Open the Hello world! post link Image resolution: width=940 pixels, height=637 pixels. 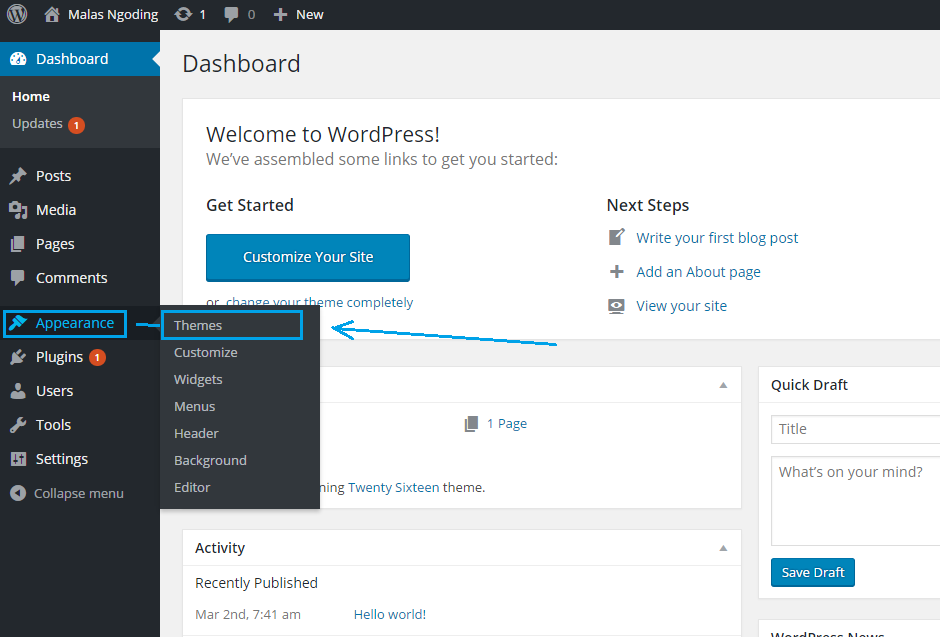pos(390,614)
